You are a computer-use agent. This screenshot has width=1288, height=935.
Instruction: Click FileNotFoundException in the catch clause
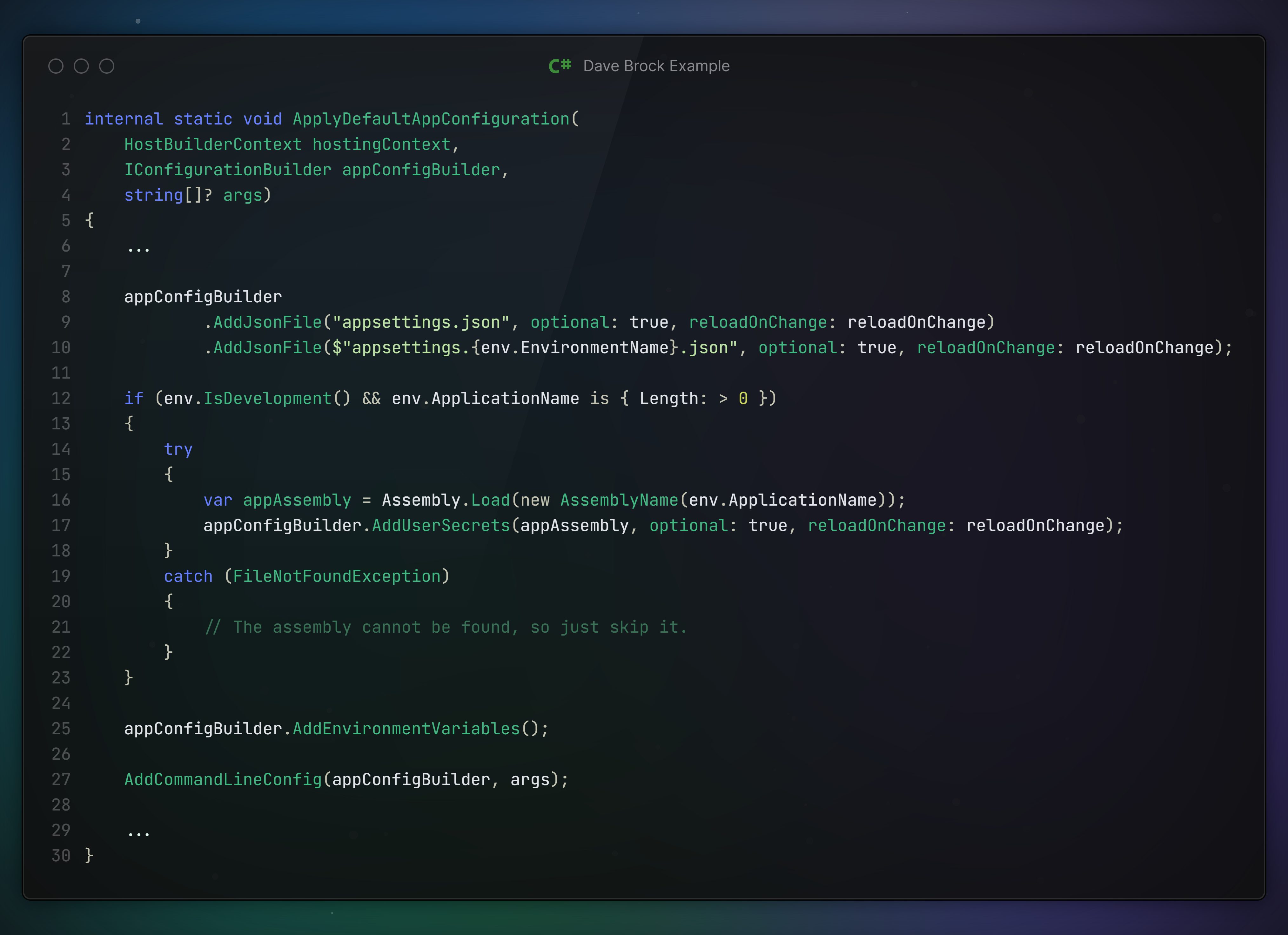point(337,576)
